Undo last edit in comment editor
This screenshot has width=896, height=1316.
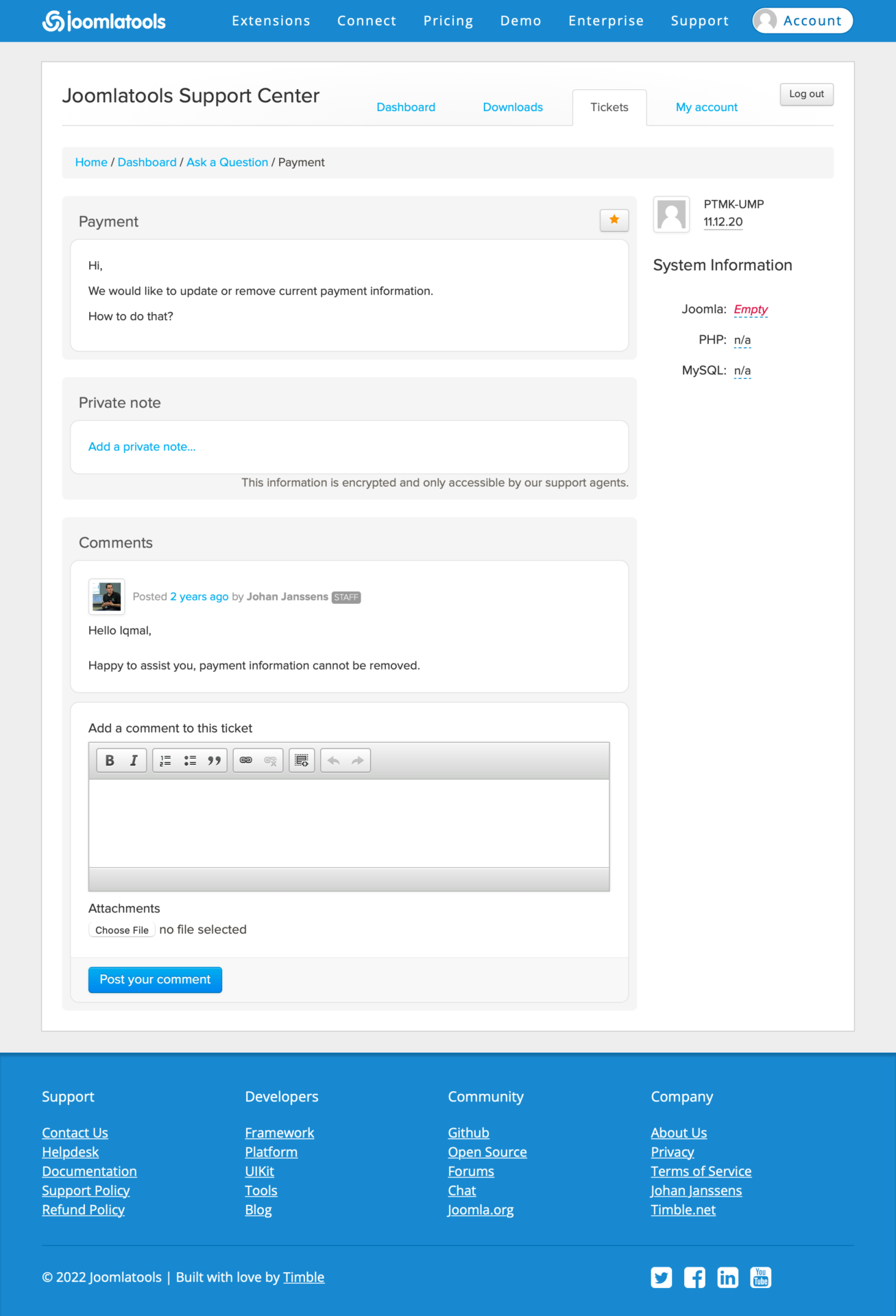(334, 760)
